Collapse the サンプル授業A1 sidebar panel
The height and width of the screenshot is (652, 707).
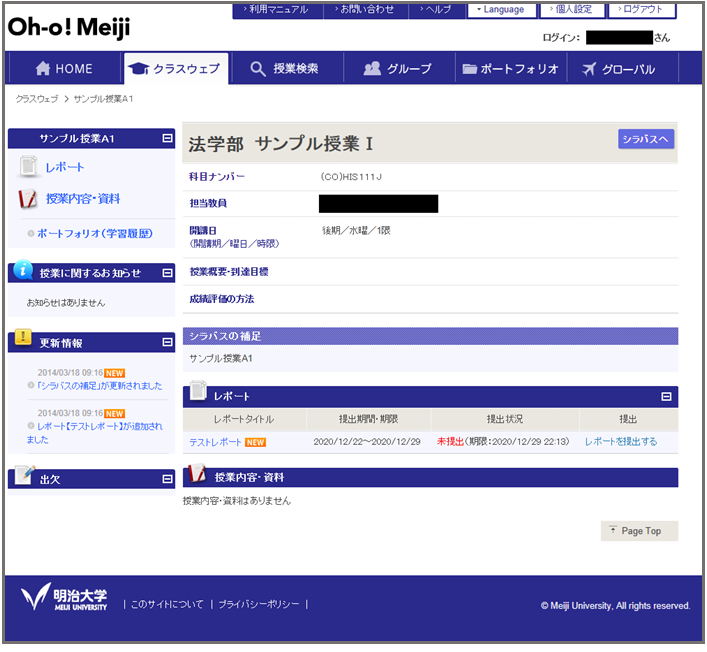167,138
